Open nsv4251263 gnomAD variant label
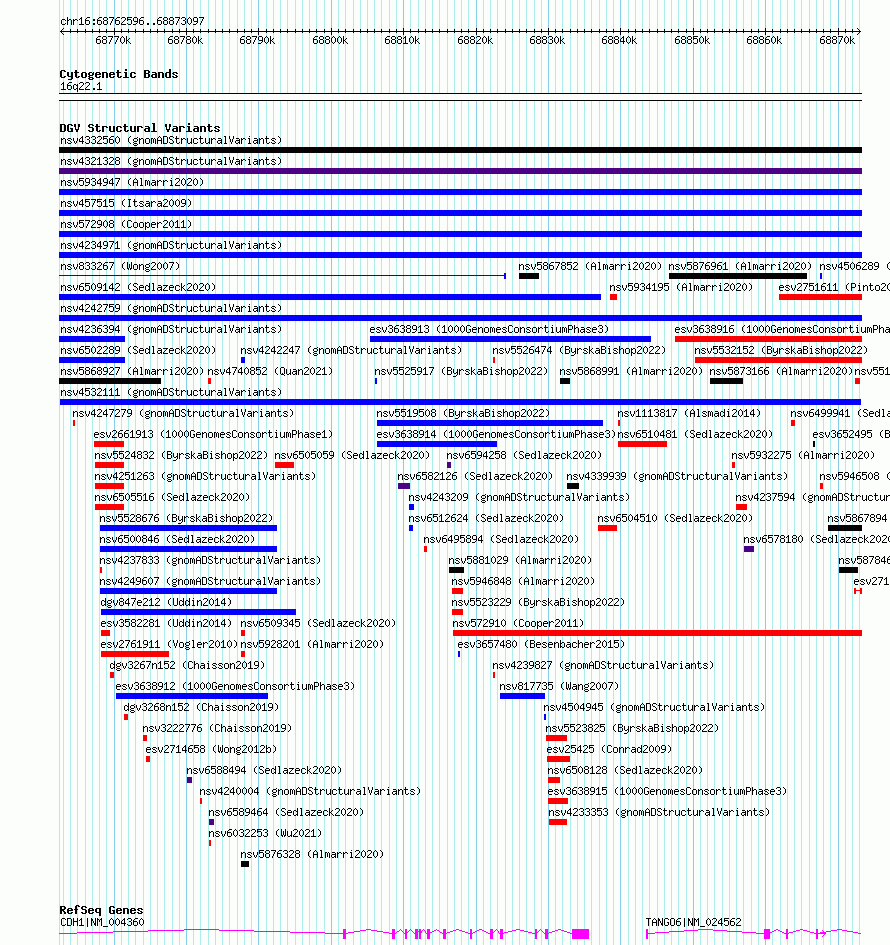Viewport: 890px width, 945px height. tap(205, 477)
